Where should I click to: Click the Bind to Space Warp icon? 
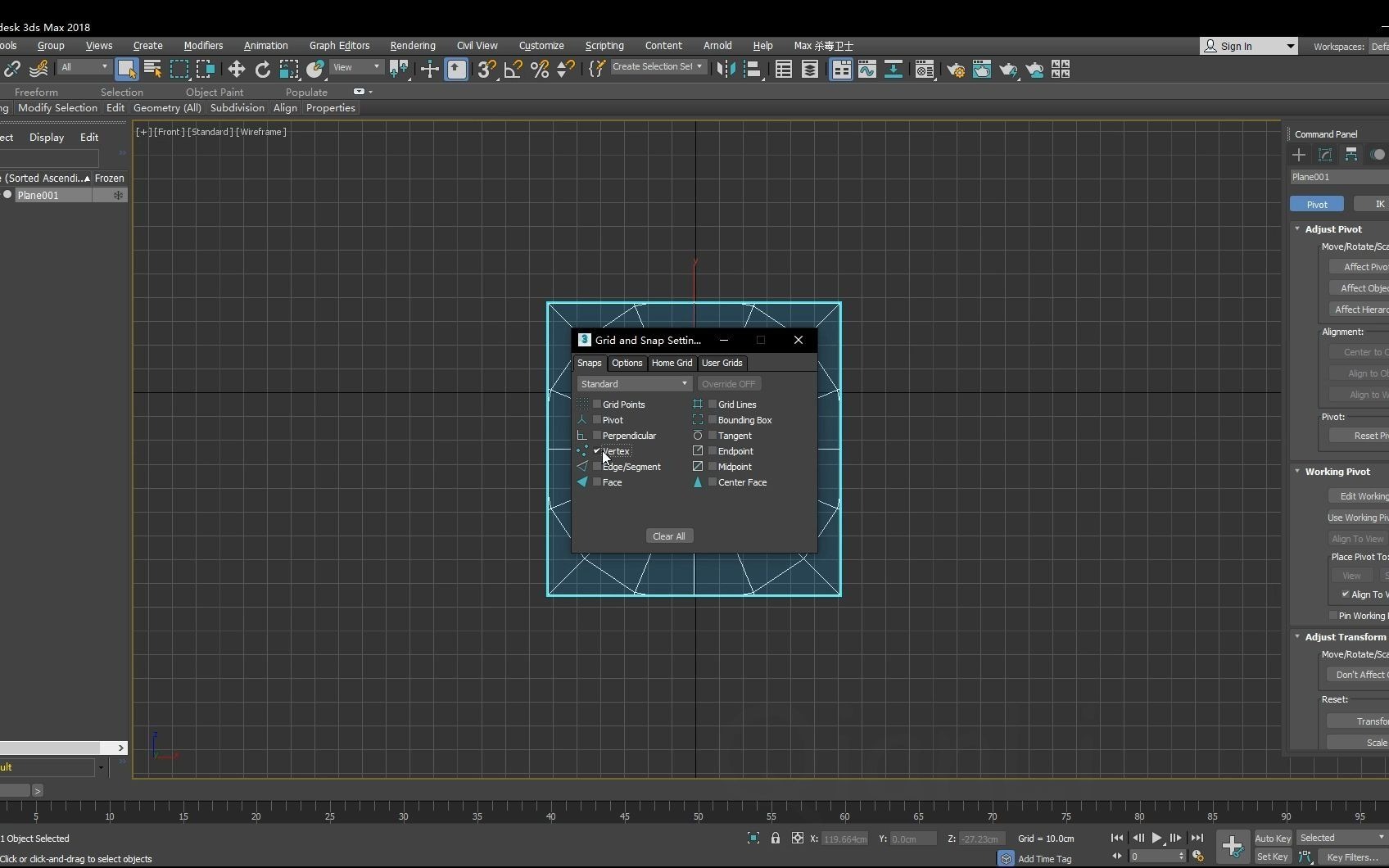click(x=38, y=70)
